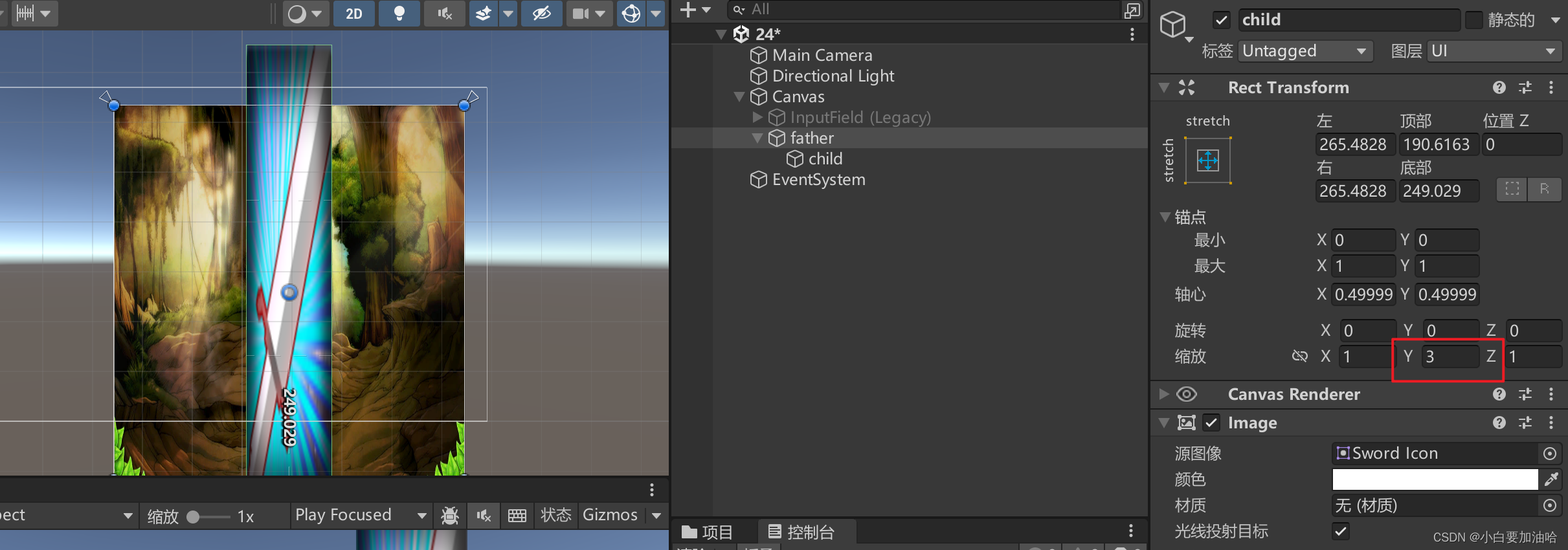
Task: Edit the object name field 'child'
Action: (x=1349, y=20)
